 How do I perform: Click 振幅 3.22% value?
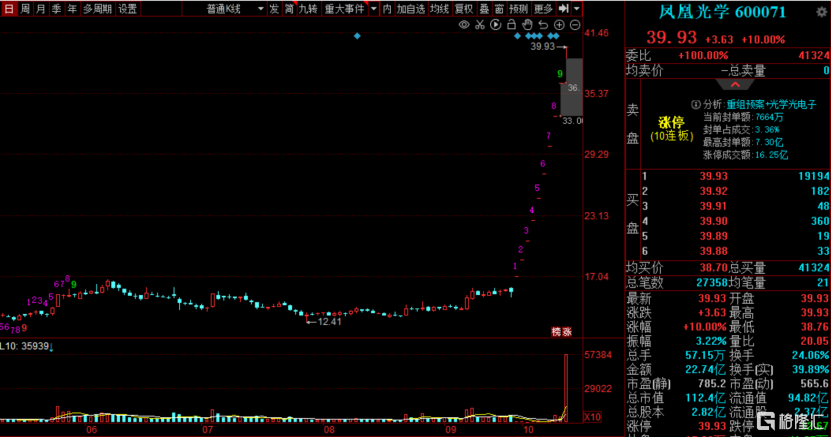tap(711, 341)
